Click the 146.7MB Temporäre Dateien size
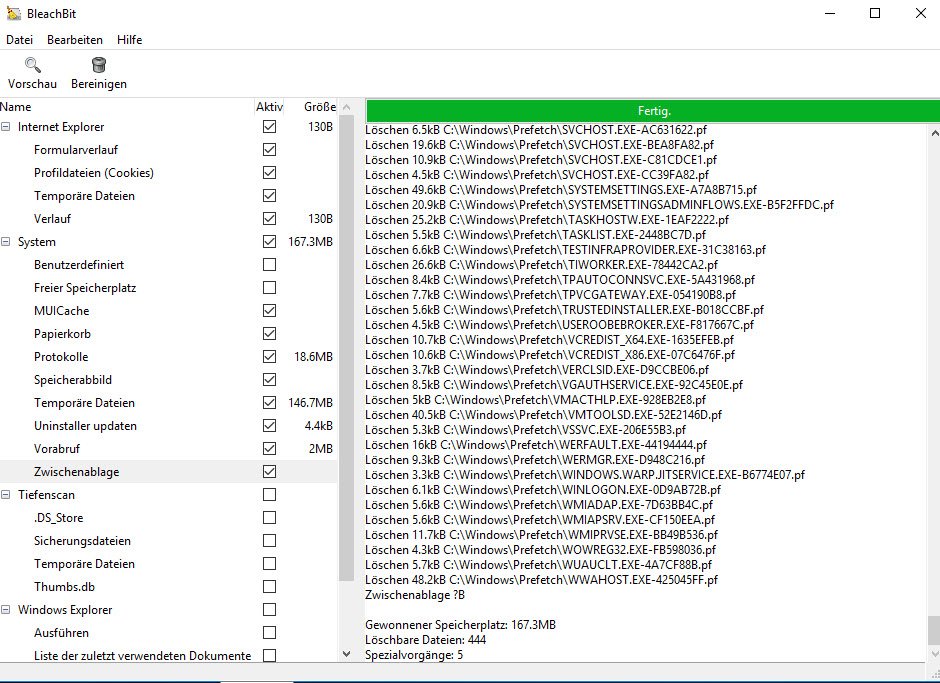Viewport: 940px width, 683px height. [310, 403]
